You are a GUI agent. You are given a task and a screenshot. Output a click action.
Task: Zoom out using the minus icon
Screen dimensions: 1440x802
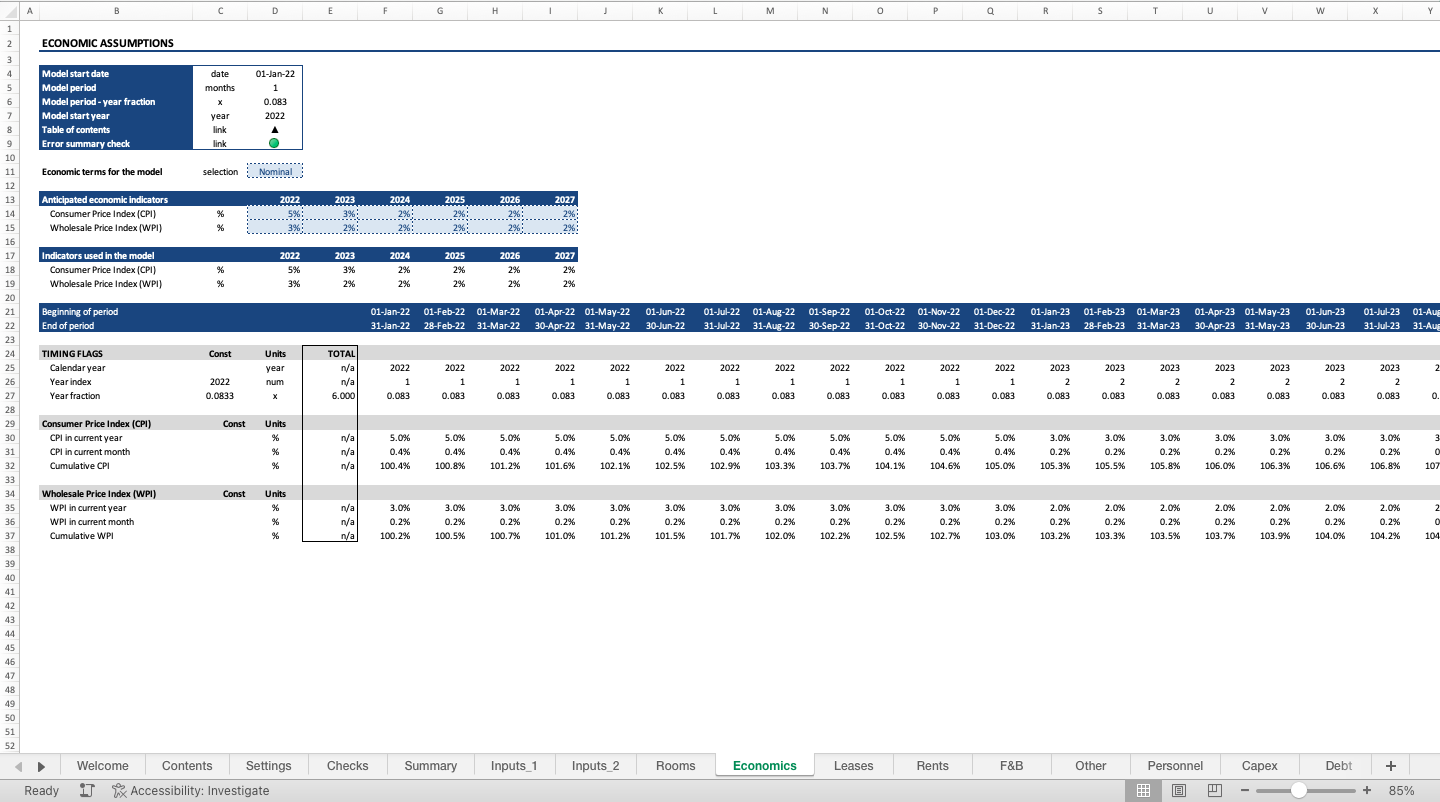[x=1244, y=790]
